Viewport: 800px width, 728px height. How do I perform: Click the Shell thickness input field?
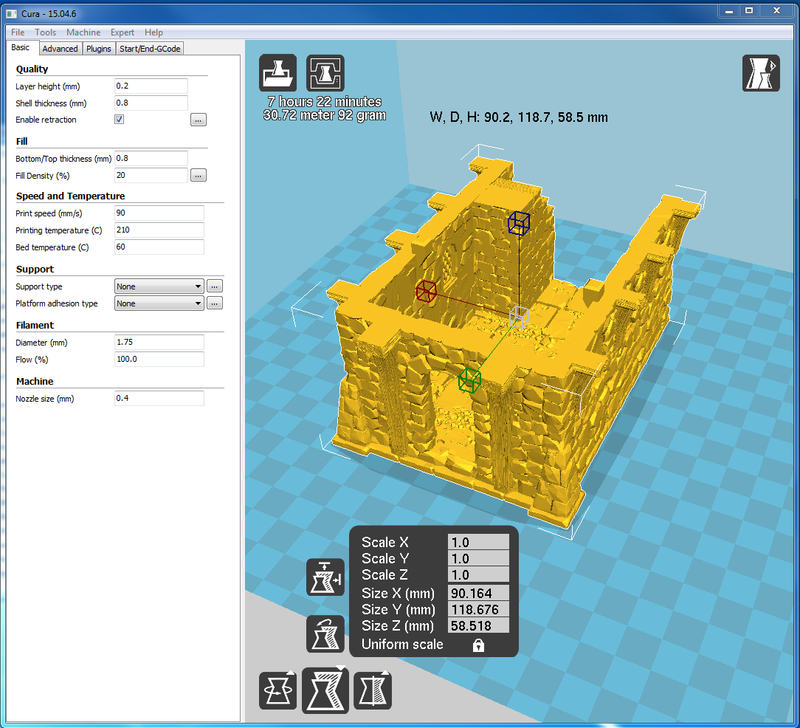pyautogui.click(x=151, y=103)
